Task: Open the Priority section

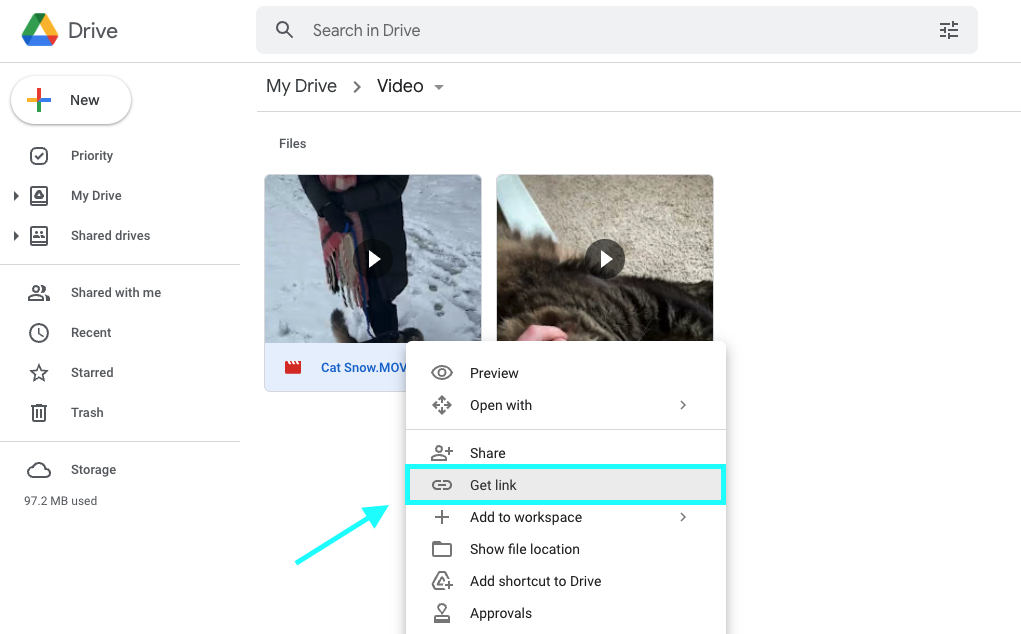Action: 91,156
